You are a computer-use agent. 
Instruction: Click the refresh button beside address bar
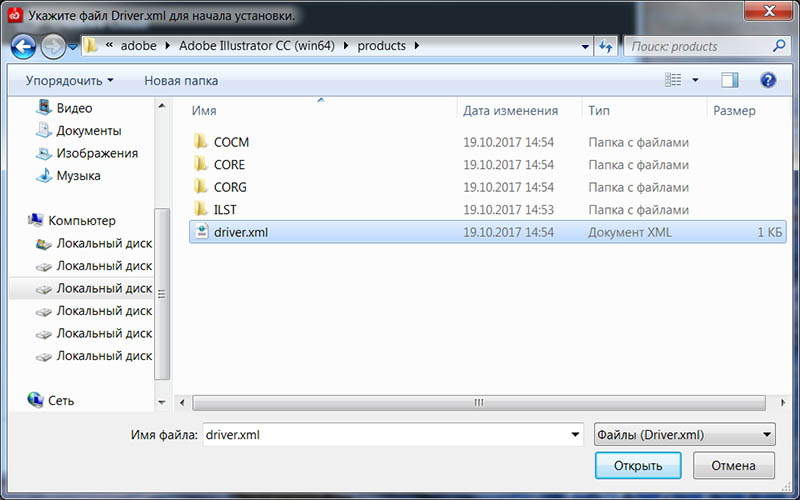606,46
